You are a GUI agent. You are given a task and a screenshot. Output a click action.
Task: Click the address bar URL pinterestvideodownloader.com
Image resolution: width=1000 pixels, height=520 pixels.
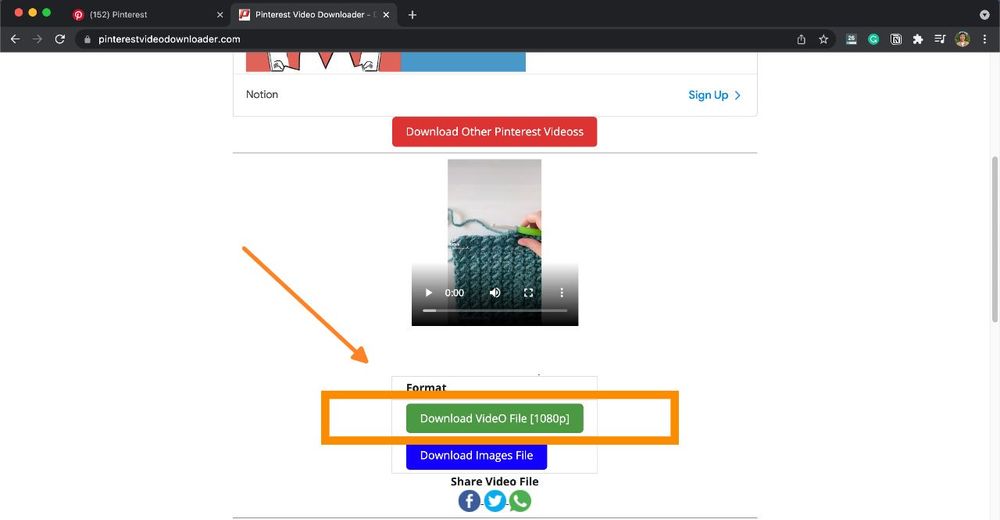pyautogui.click(x=169, y=40)
